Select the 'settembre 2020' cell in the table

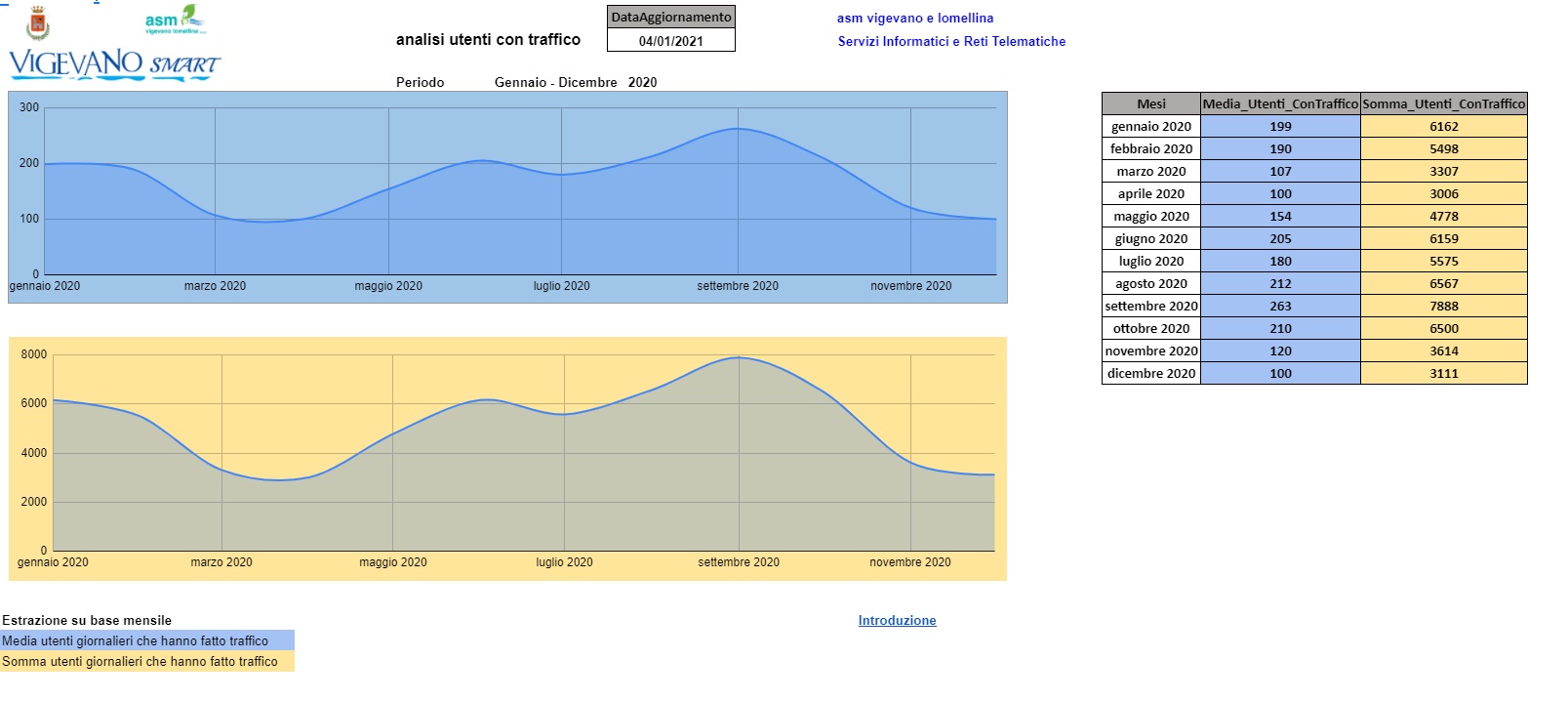pyautogui.click(x=1150, y=306)
